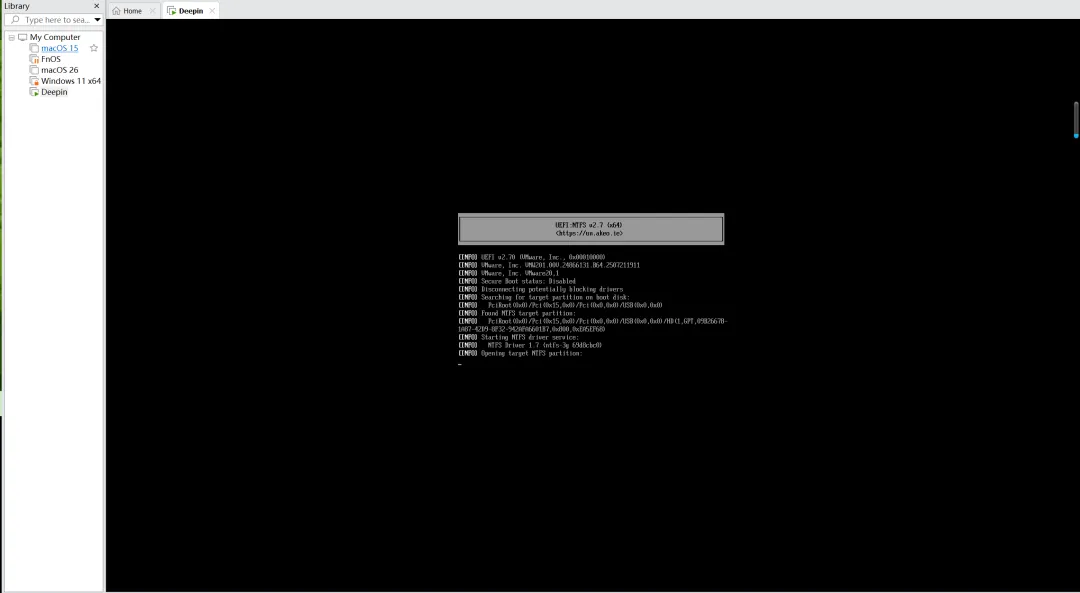This screenshot has height=593, width=1080.
Task: Select the My Computer label
Action: pyautogui.click(x=55, y=37)
